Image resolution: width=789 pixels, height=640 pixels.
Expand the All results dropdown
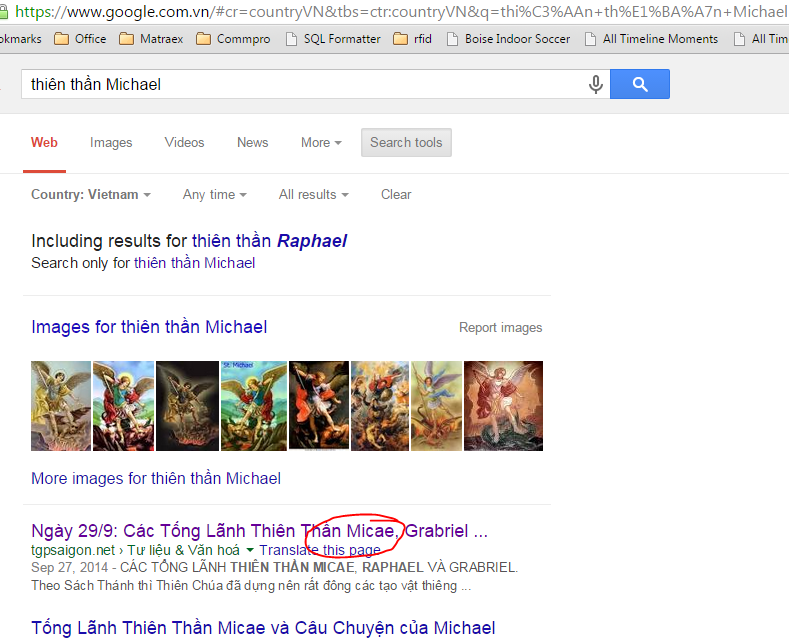coord(313,194)
